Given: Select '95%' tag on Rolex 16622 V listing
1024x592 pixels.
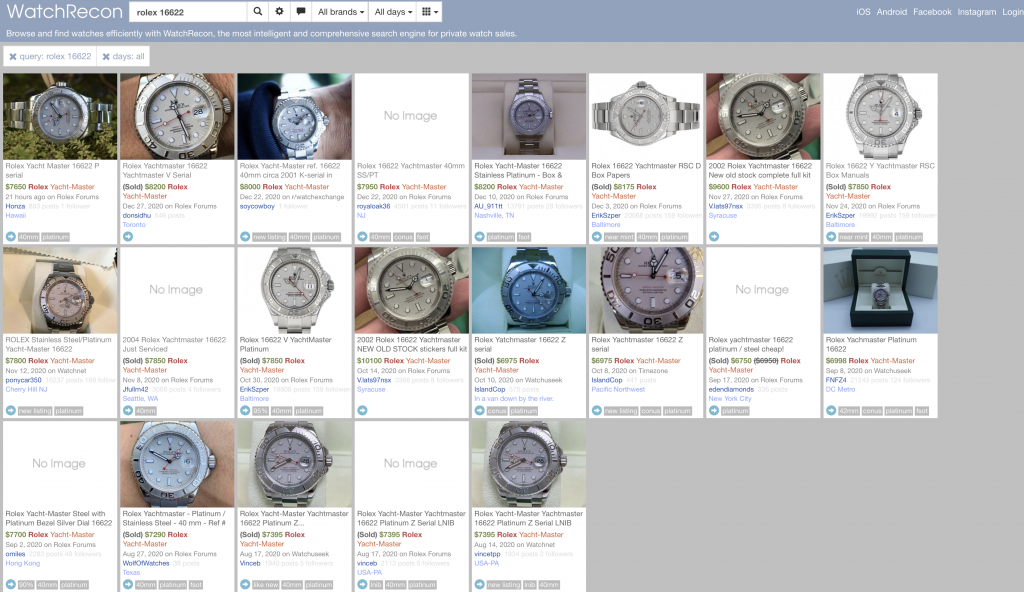Looking at the screenshot, I should pos(261,410).
